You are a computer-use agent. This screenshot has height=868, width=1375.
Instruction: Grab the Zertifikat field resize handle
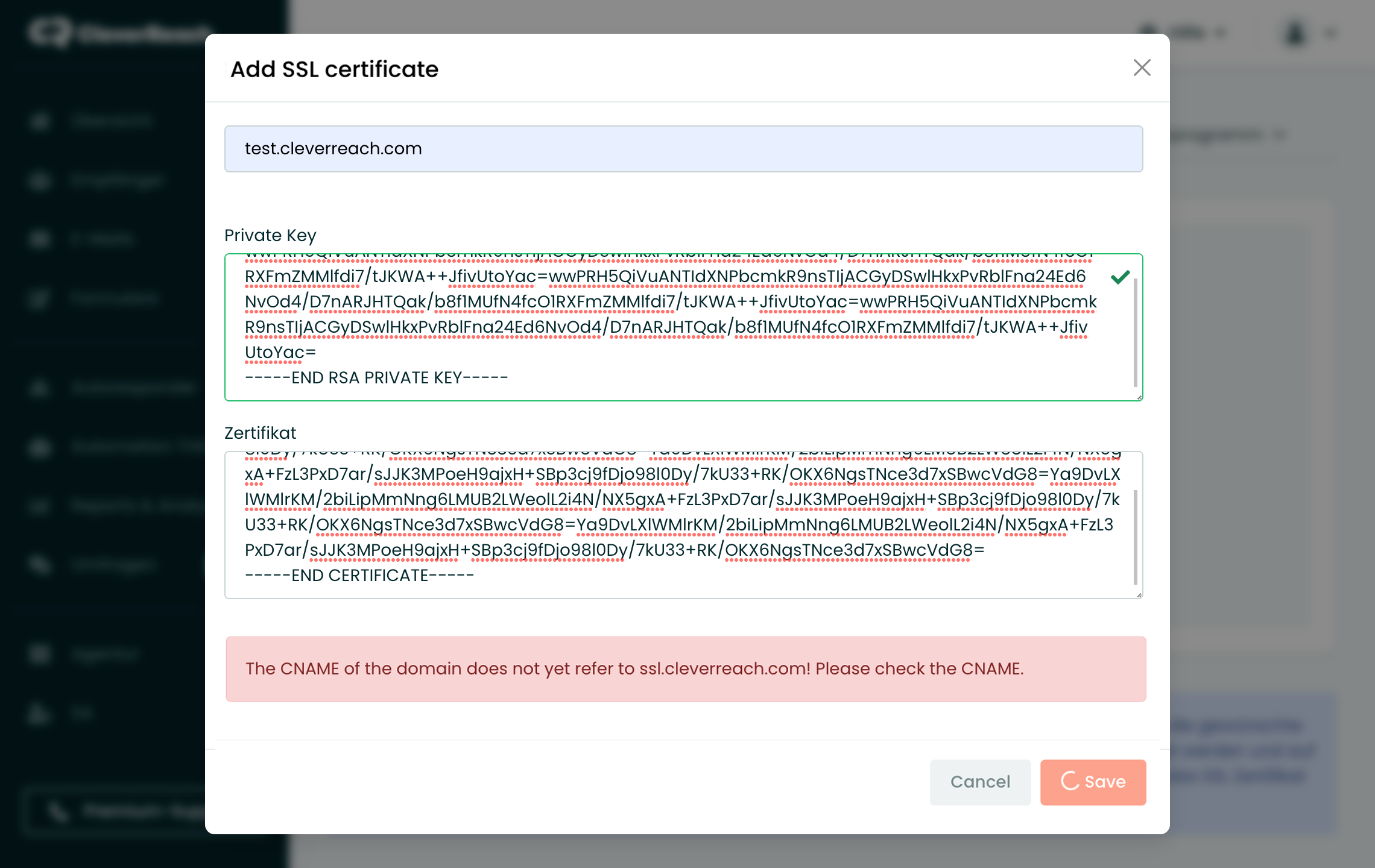tap(1139, 594)
